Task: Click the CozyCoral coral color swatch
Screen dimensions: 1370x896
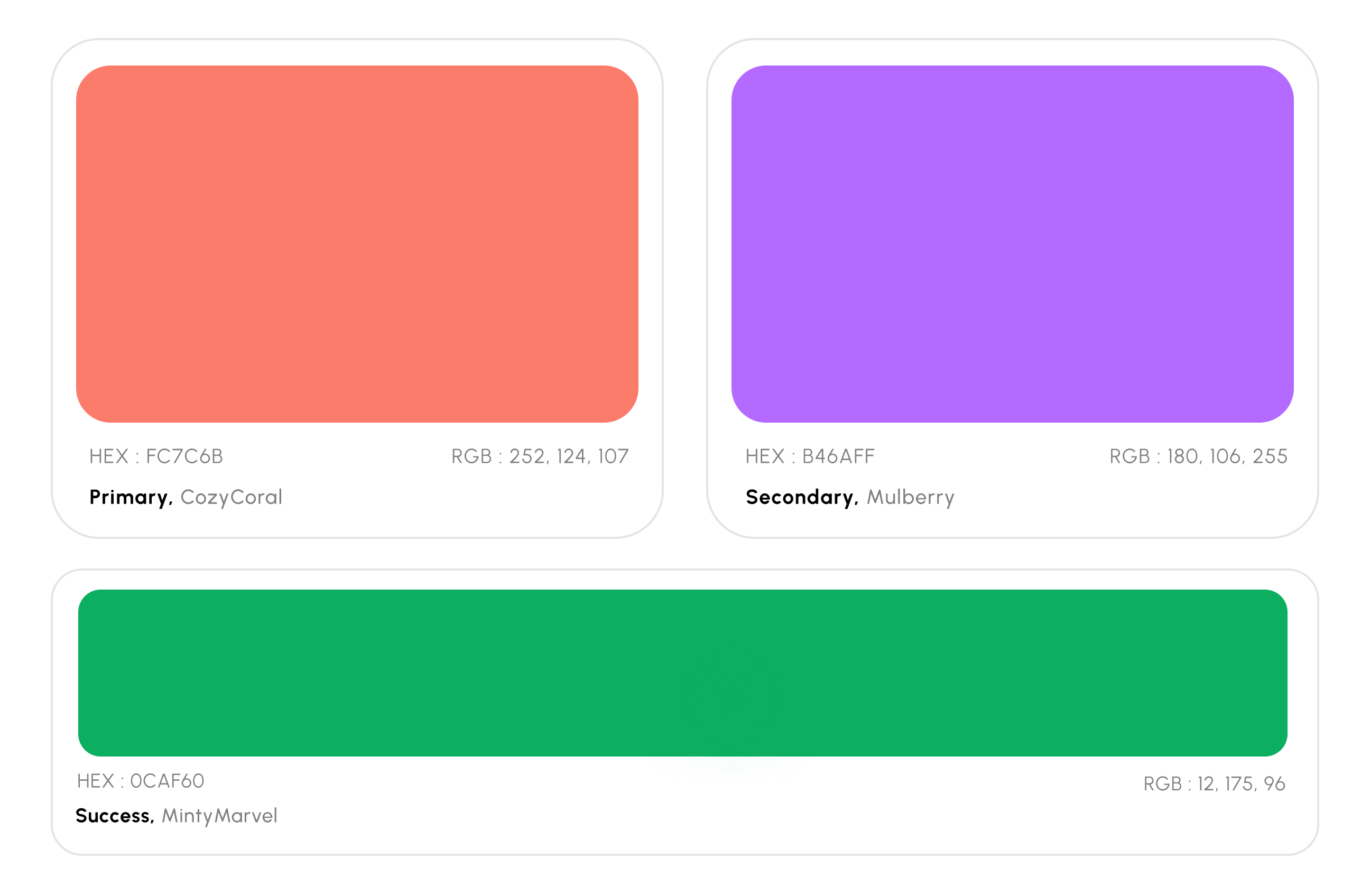Action: click(x=357, y=244)
